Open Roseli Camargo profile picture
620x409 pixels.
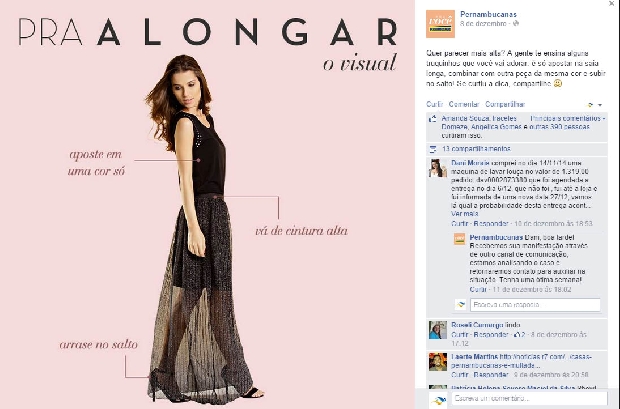tap(438, 330)
